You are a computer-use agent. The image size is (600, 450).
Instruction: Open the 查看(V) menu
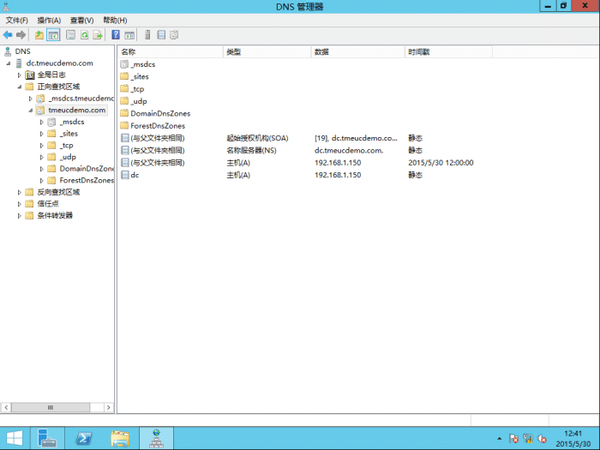(81, 20)
